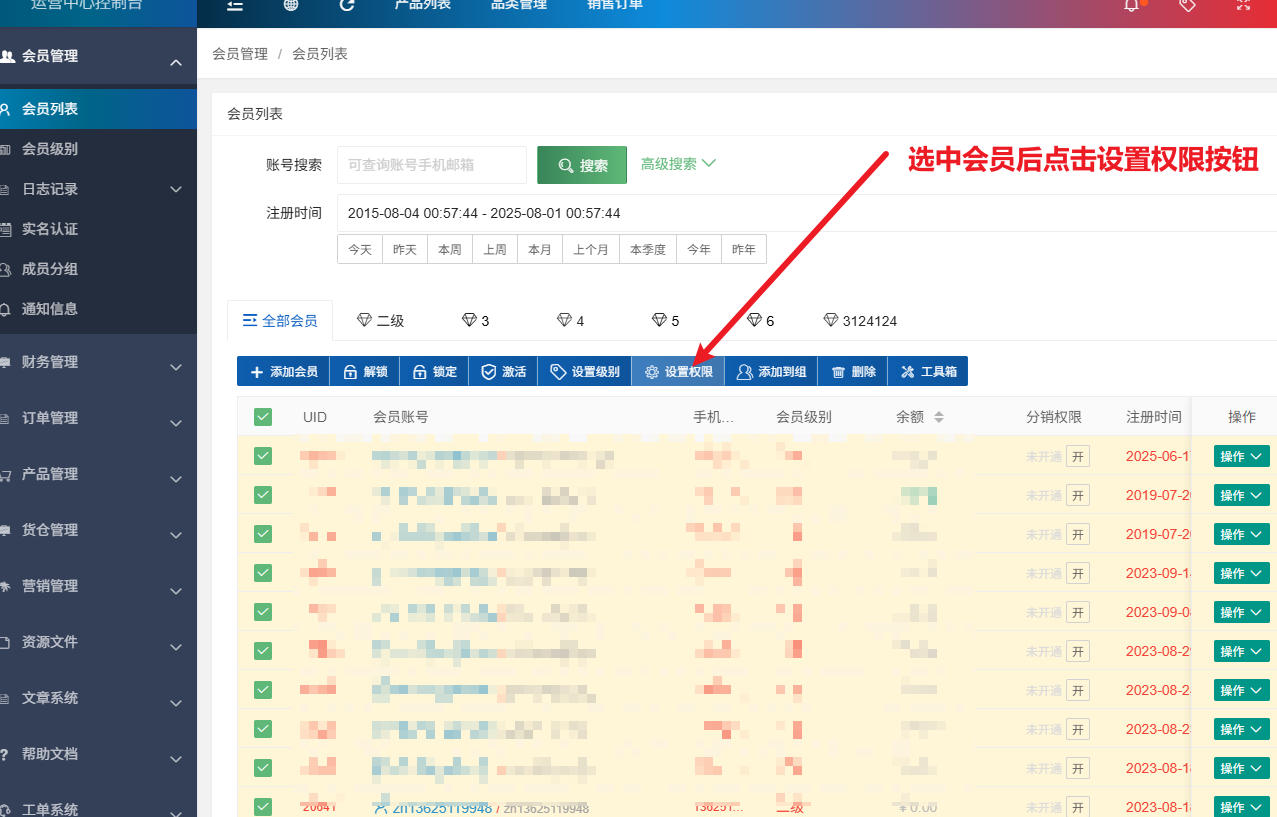Uncheck the select-all checkbox in table header

(x=263, y=417)
